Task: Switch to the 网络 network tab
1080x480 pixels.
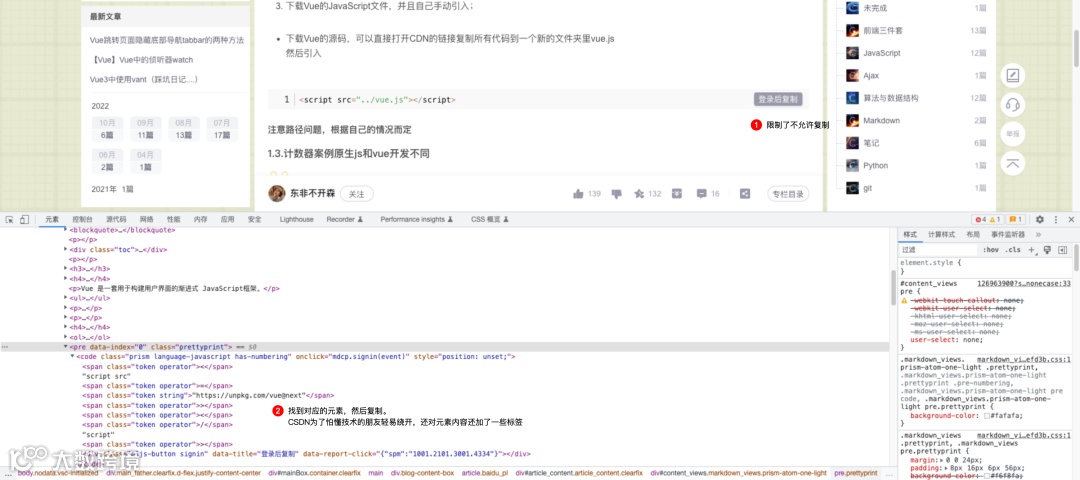Action: (x=147, y=219)
